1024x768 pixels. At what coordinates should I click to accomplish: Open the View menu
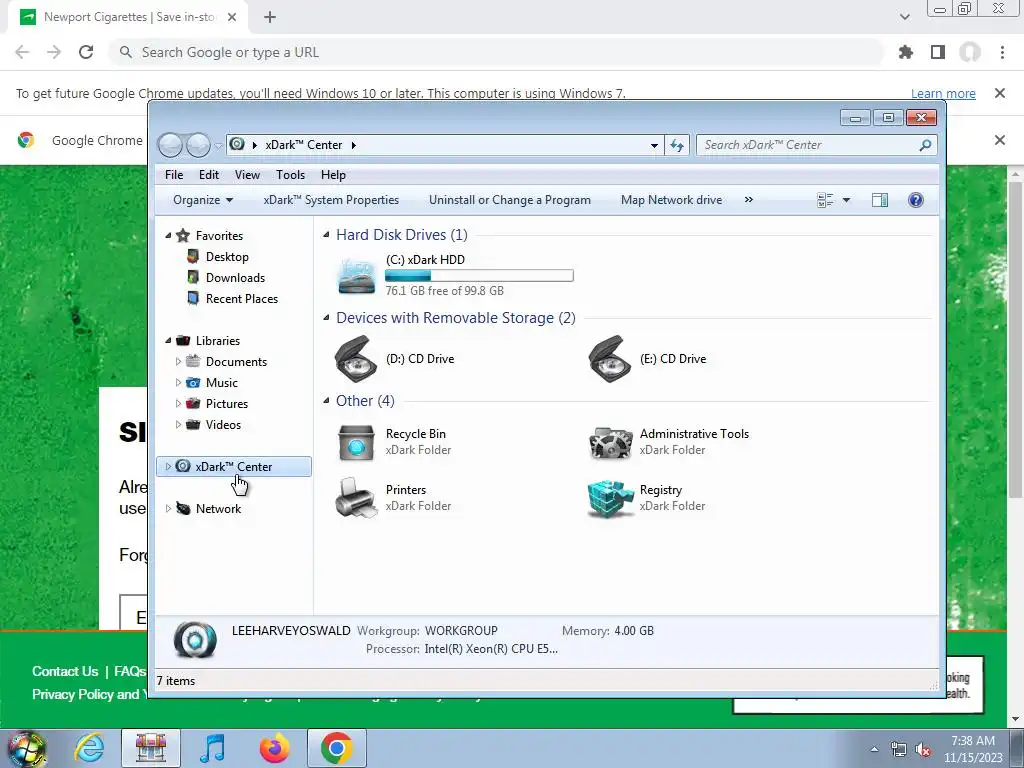(x=248, y=175)
